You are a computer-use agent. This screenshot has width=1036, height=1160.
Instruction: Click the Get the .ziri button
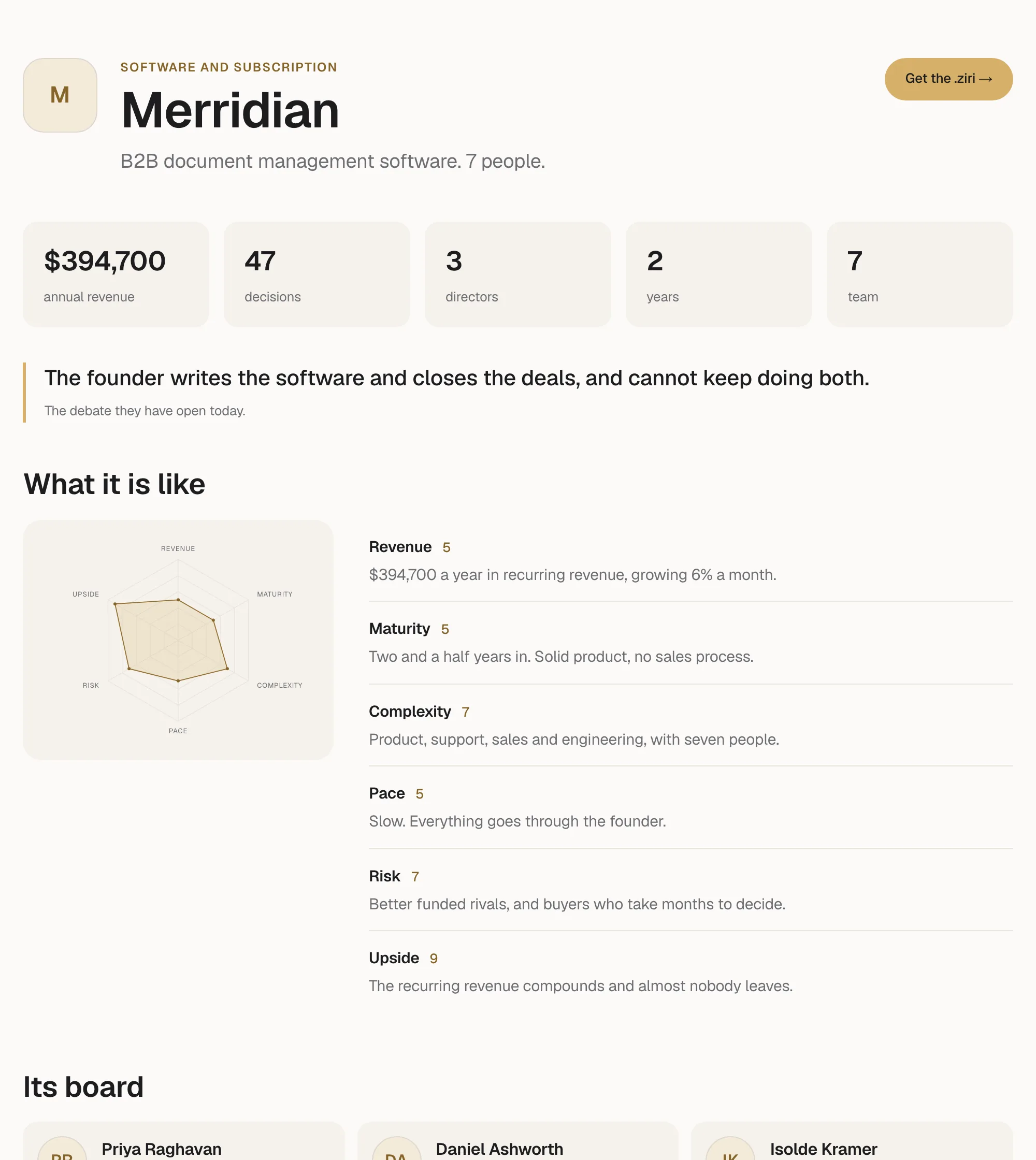948,79
